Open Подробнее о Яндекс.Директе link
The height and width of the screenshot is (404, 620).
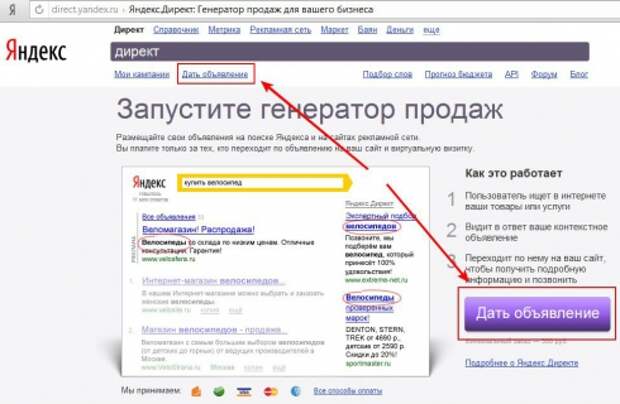point(522,362)
